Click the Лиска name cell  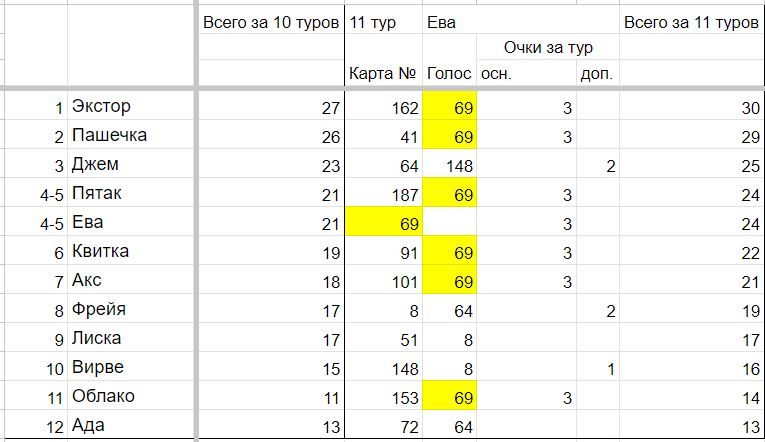pos(131,337)
